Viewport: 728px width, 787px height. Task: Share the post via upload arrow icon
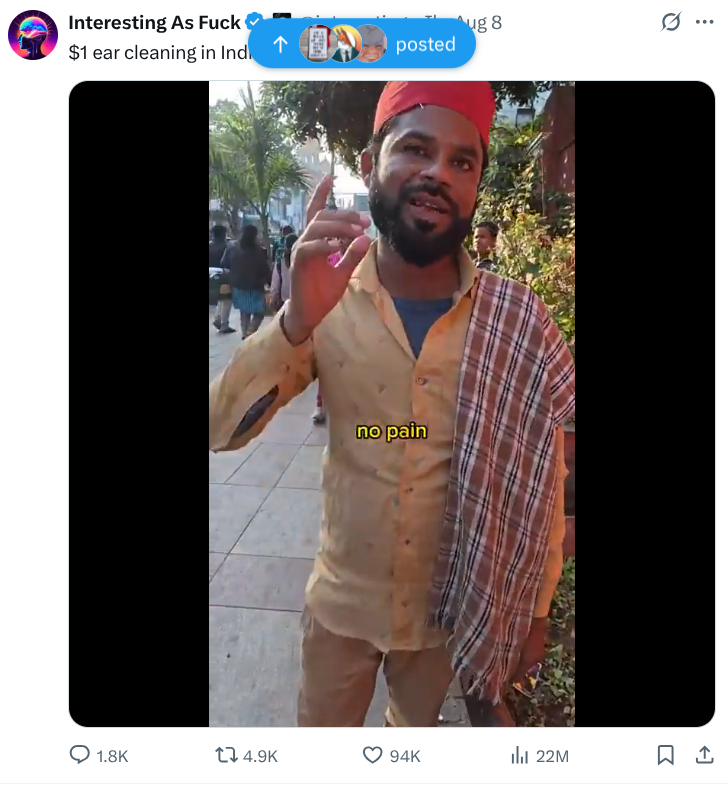[705, 755]
